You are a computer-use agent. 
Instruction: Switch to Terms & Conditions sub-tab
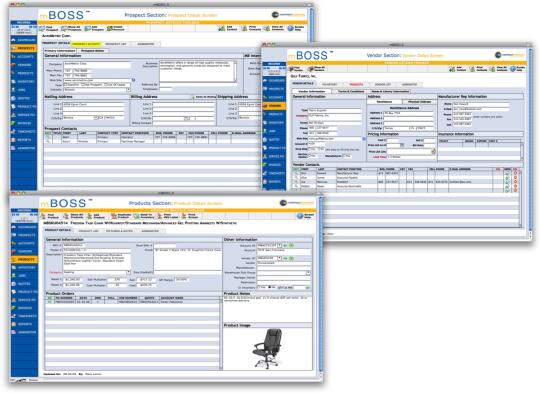351,92
